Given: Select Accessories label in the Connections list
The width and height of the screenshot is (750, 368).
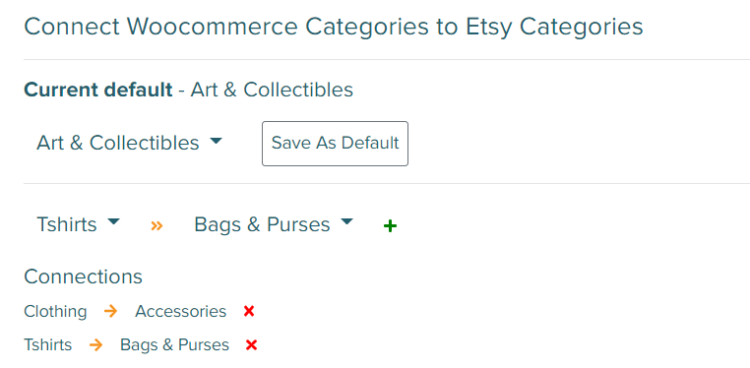Looking at the screenshot, I should tap(181, 312).
